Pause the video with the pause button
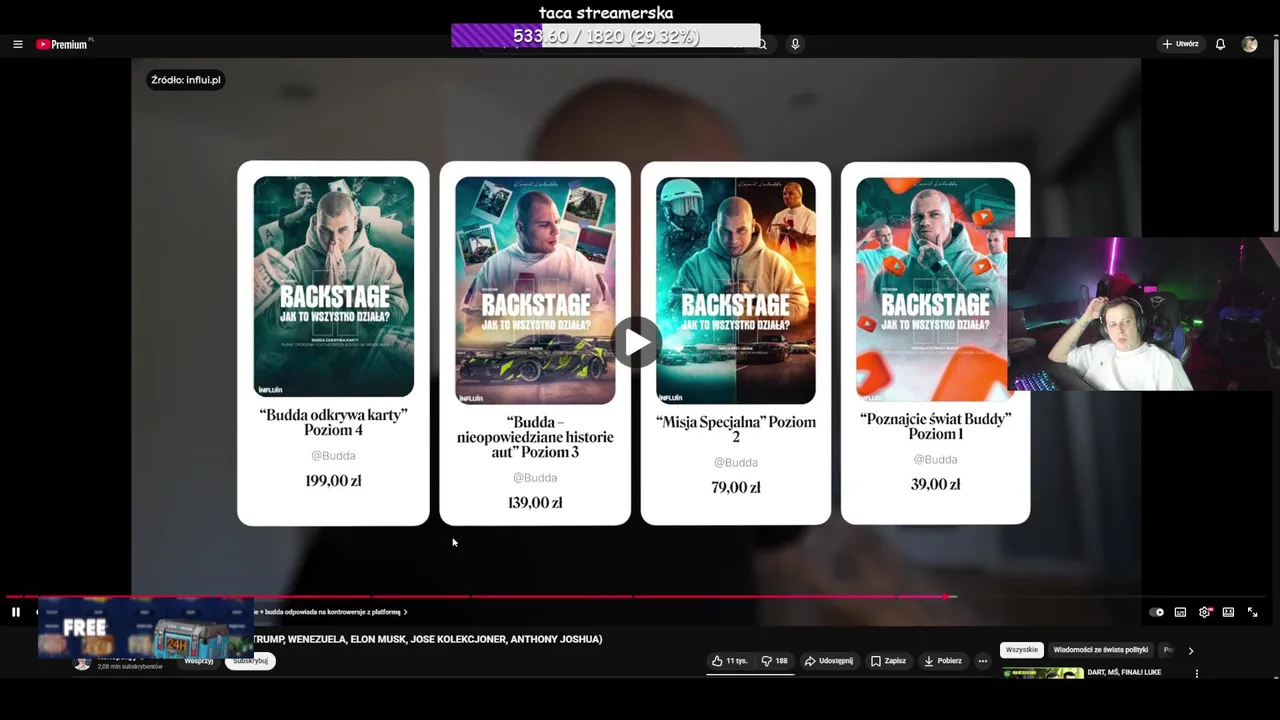The width and height of the screenshot is (1280, 720). pos(16,612)
